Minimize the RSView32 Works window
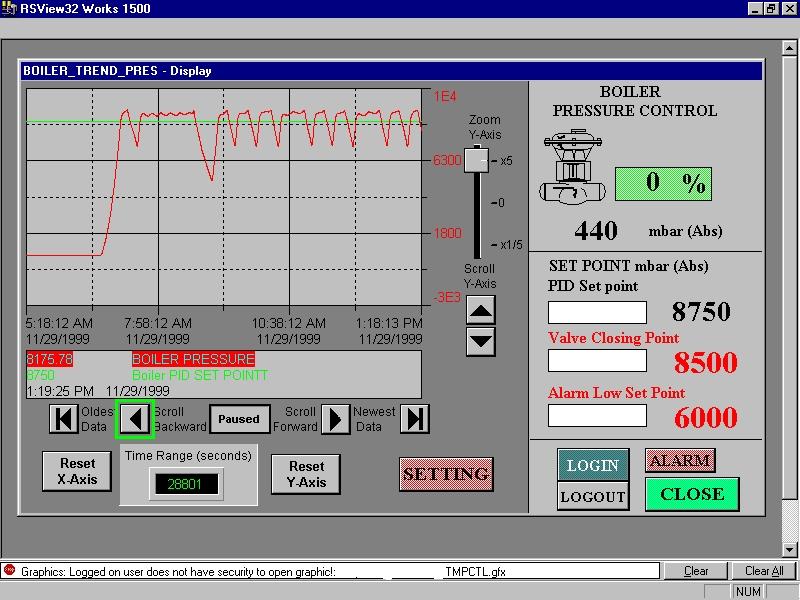800x600 pixels. (x=756, y=8)
